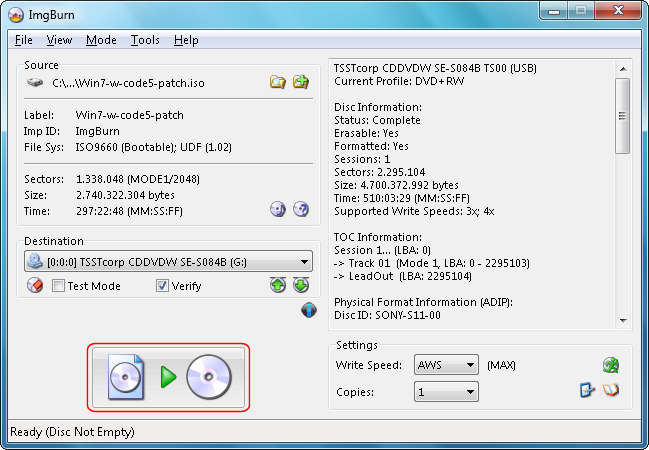
Task: Uncheck the Verify checkbox
Action: click(x=162, y=286)
